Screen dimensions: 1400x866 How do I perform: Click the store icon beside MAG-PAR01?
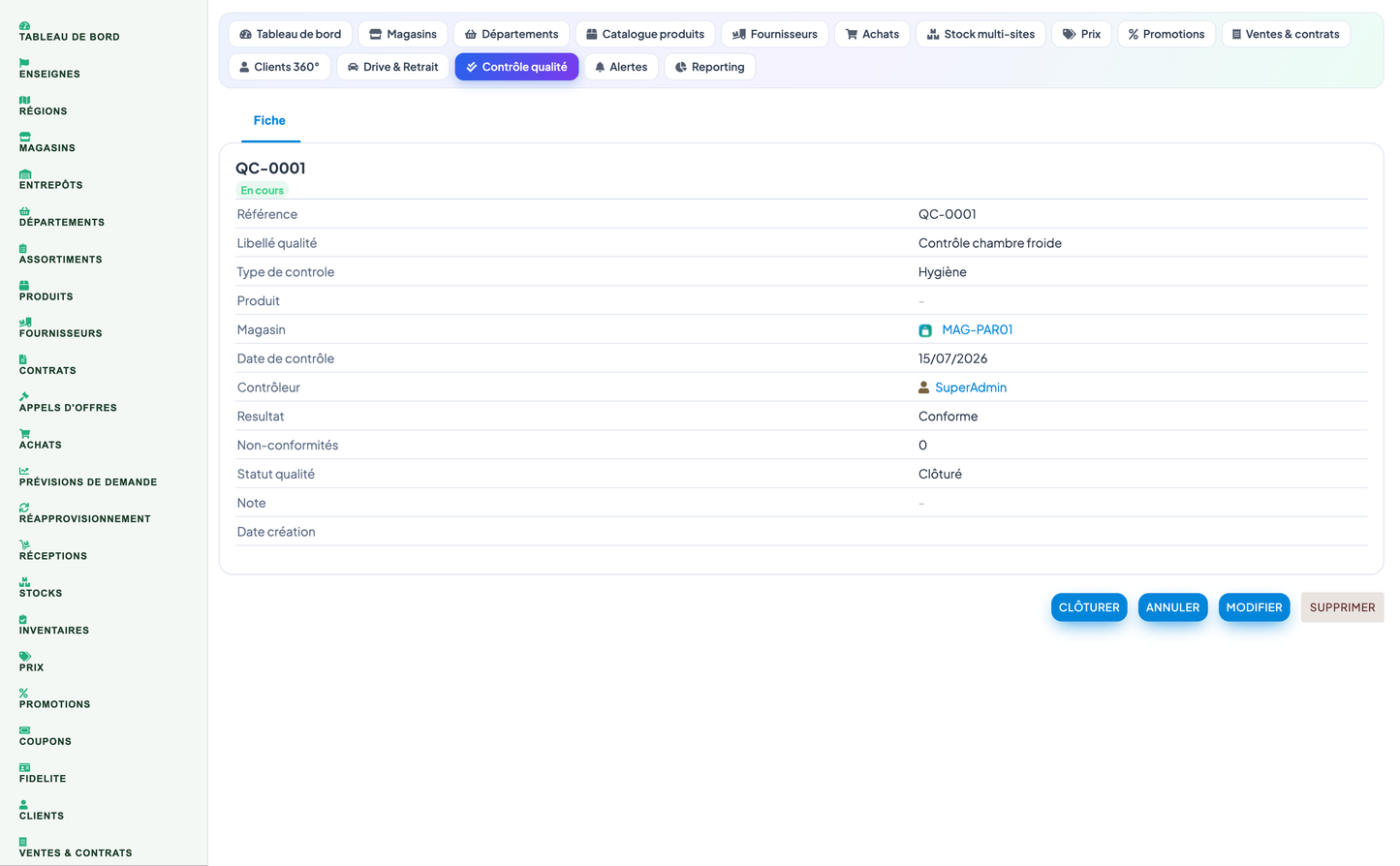[x=925, y=330]
